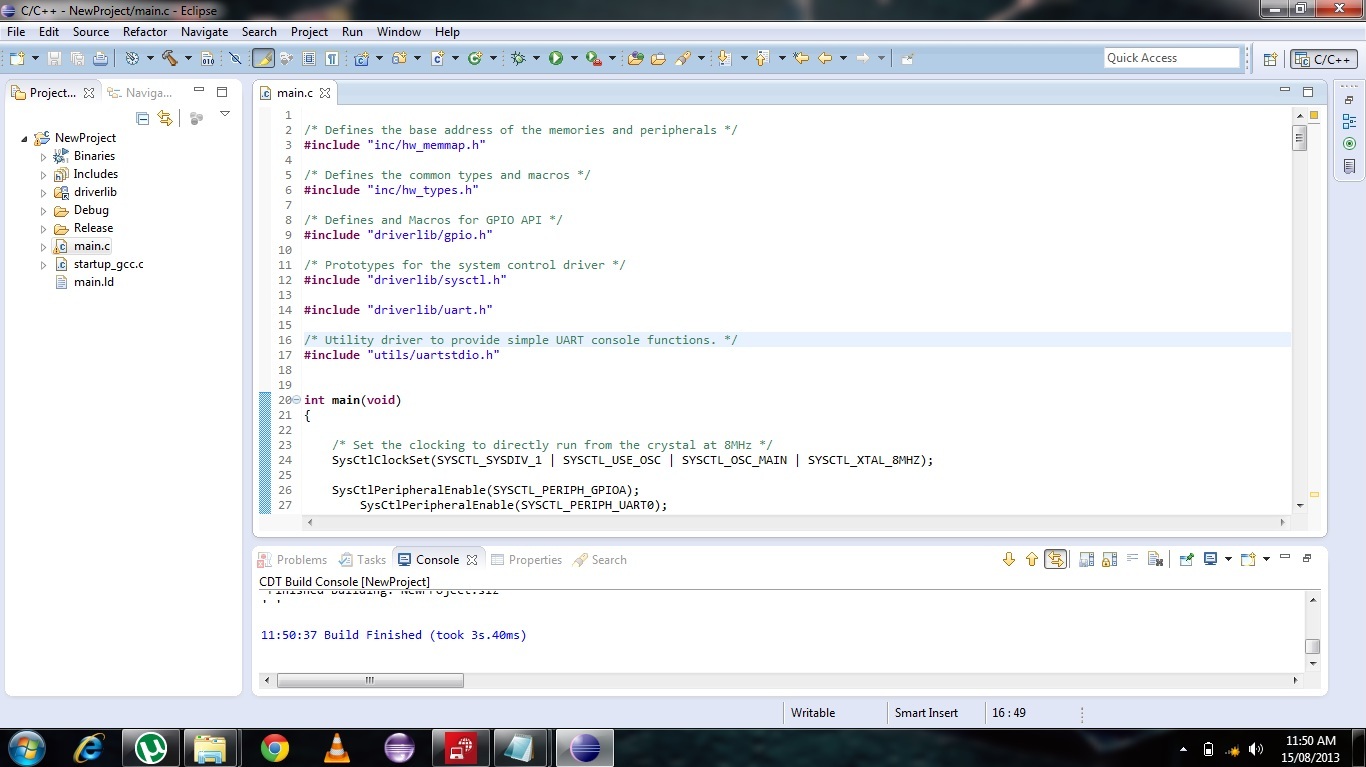The image size is (1366, 767).
Task: Open VLC from the Windows taskbar
Action: [x=338, y=748]
